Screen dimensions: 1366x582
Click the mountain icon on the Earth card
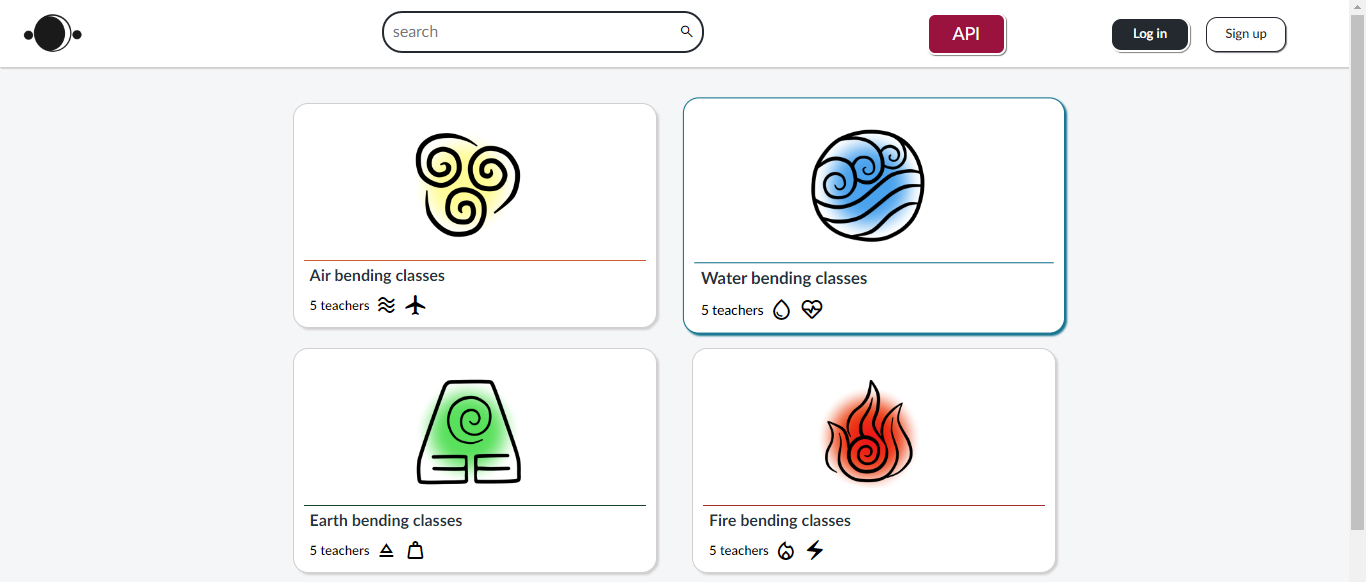coord(387,550)
